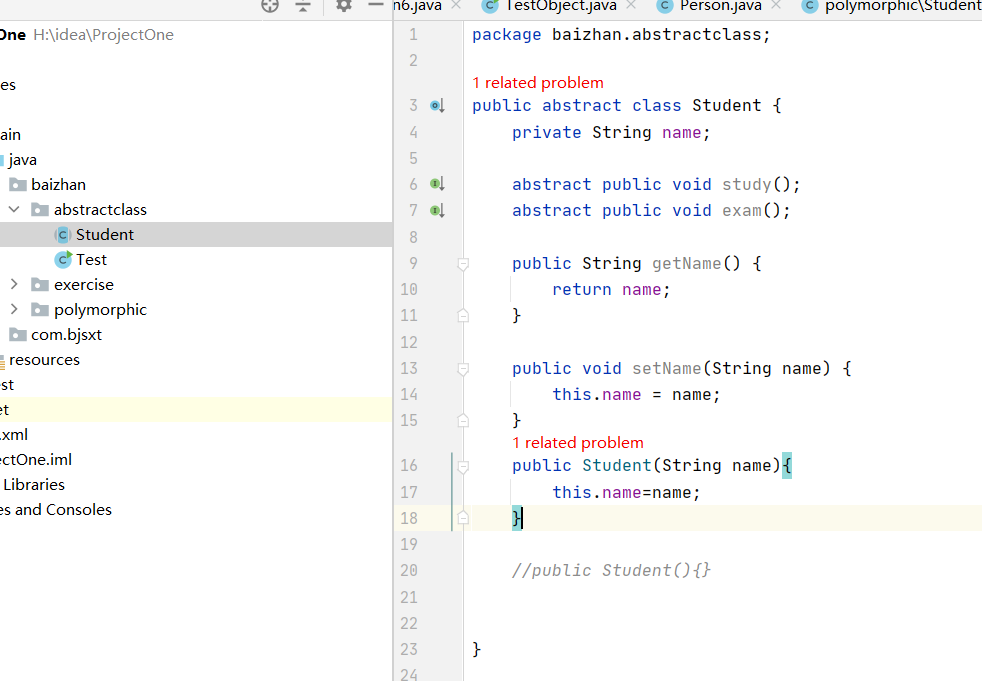
Task: Click the implemented-method gutter icon beside study()
Action: coord(437,184)
